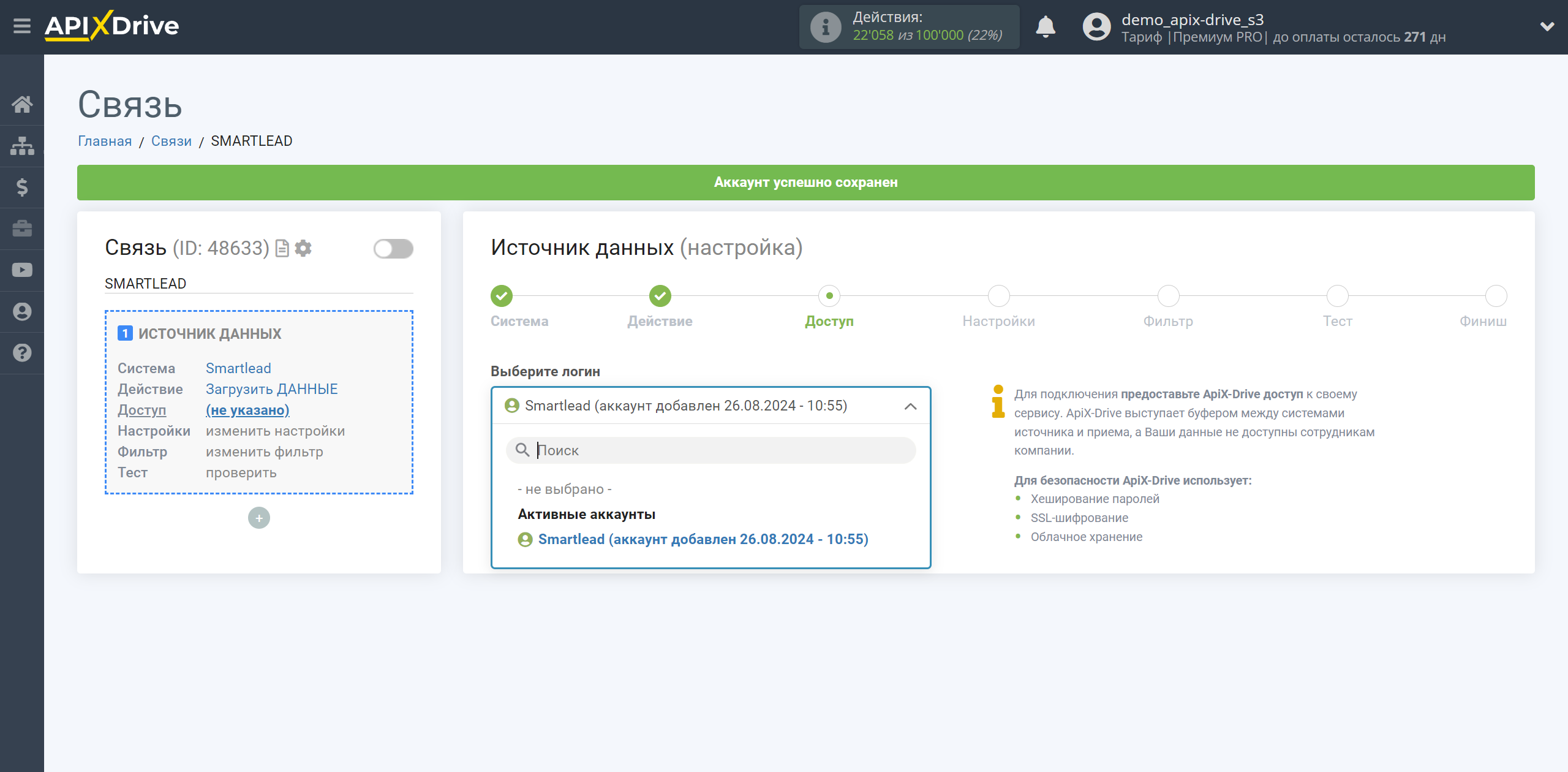Click the Поиск search field

[710, 450]
